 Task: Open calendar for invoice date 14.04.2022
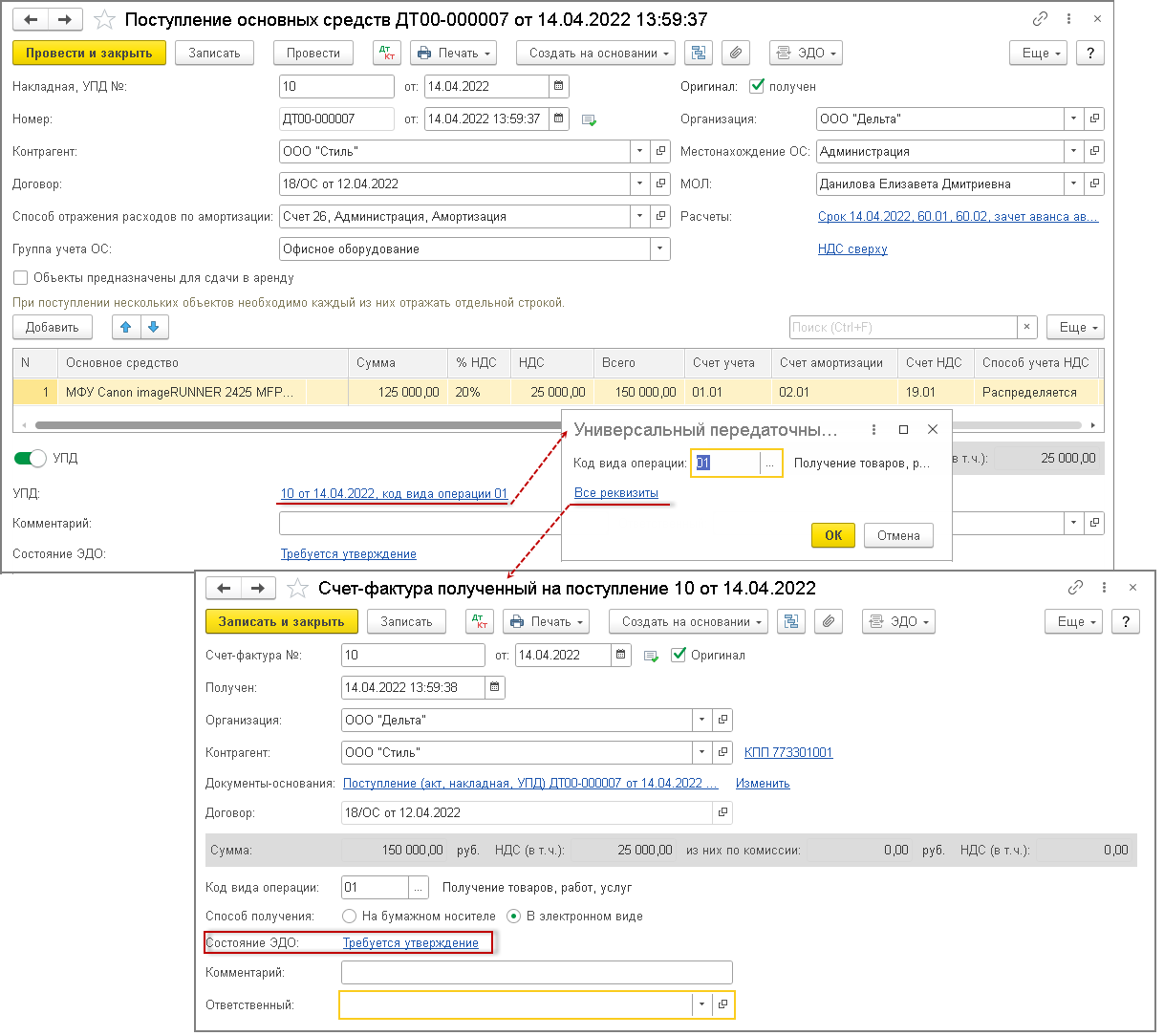621,656
